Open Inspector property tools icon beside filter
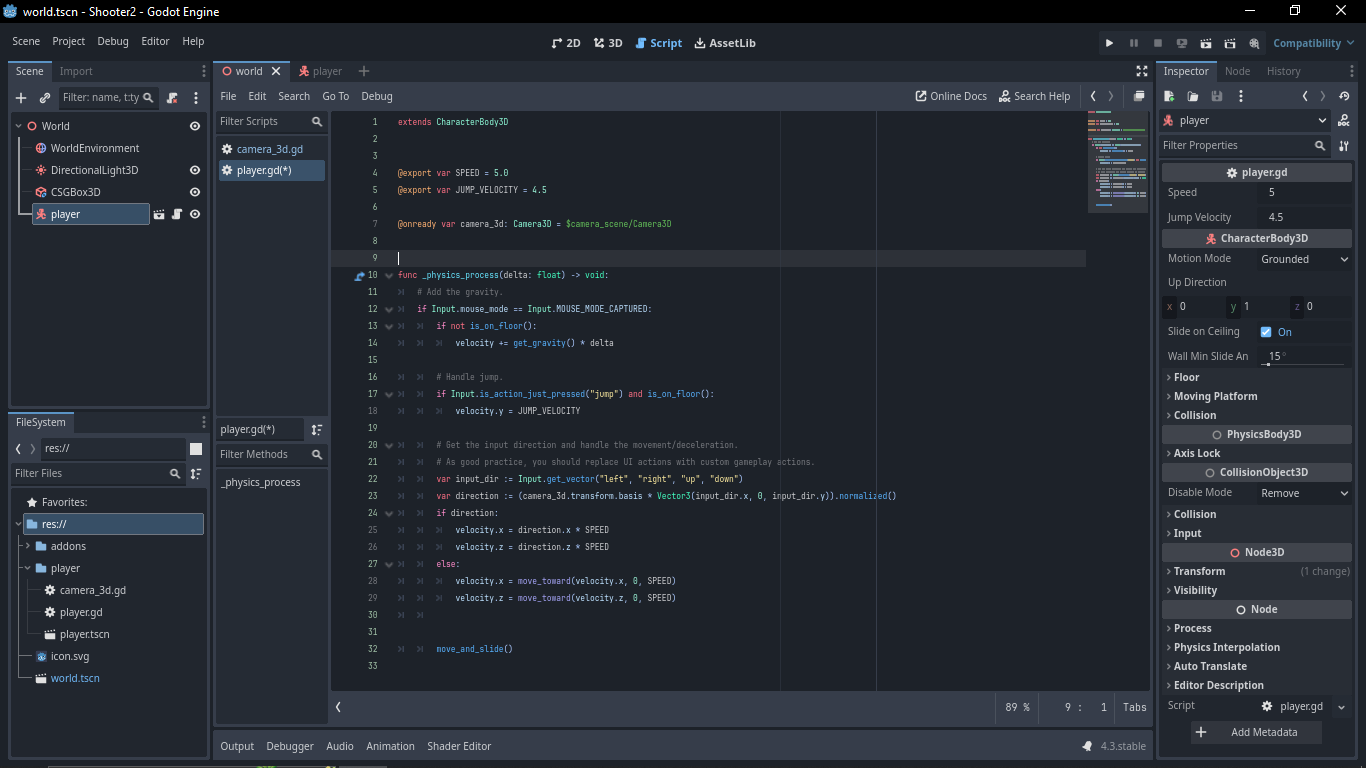The width and height of the screenshot is (1366, 768). coord(1344,145)
